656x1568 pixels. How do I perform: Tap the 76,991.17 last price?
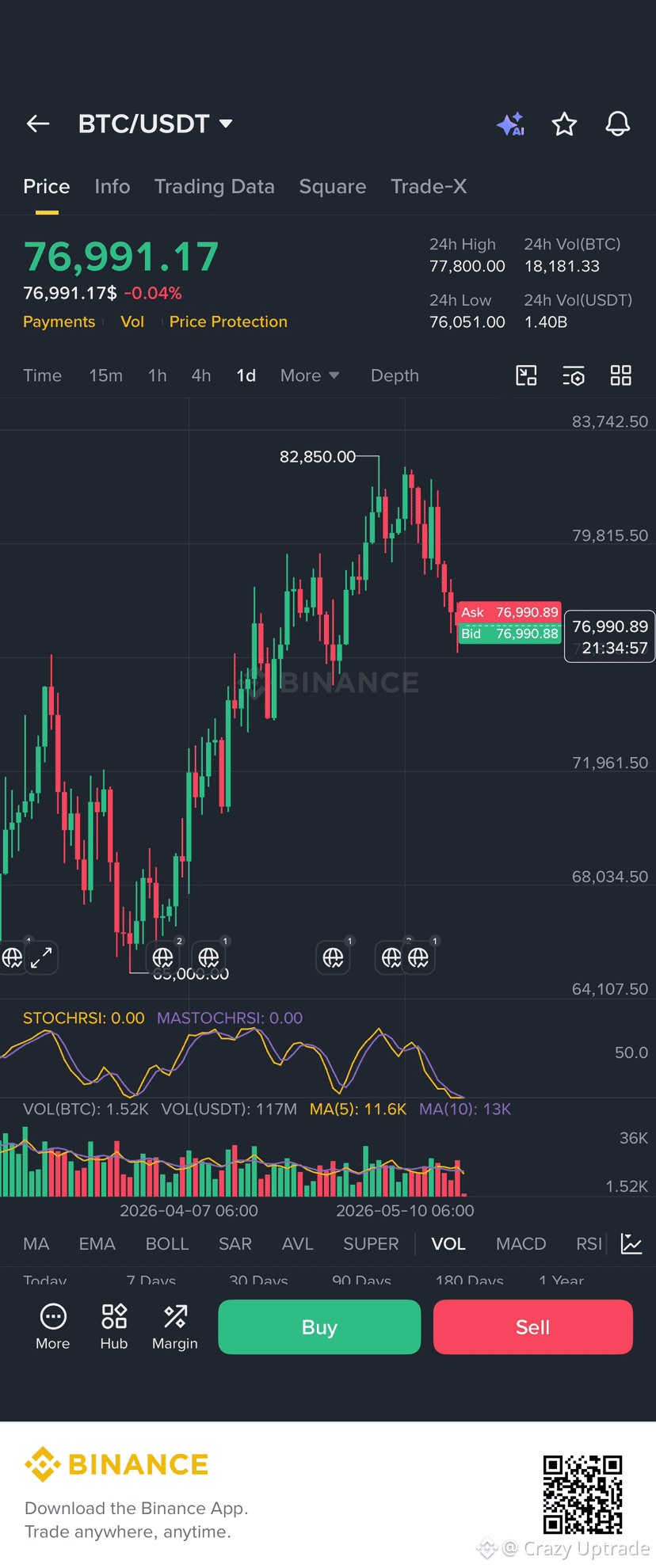(121, 257)
